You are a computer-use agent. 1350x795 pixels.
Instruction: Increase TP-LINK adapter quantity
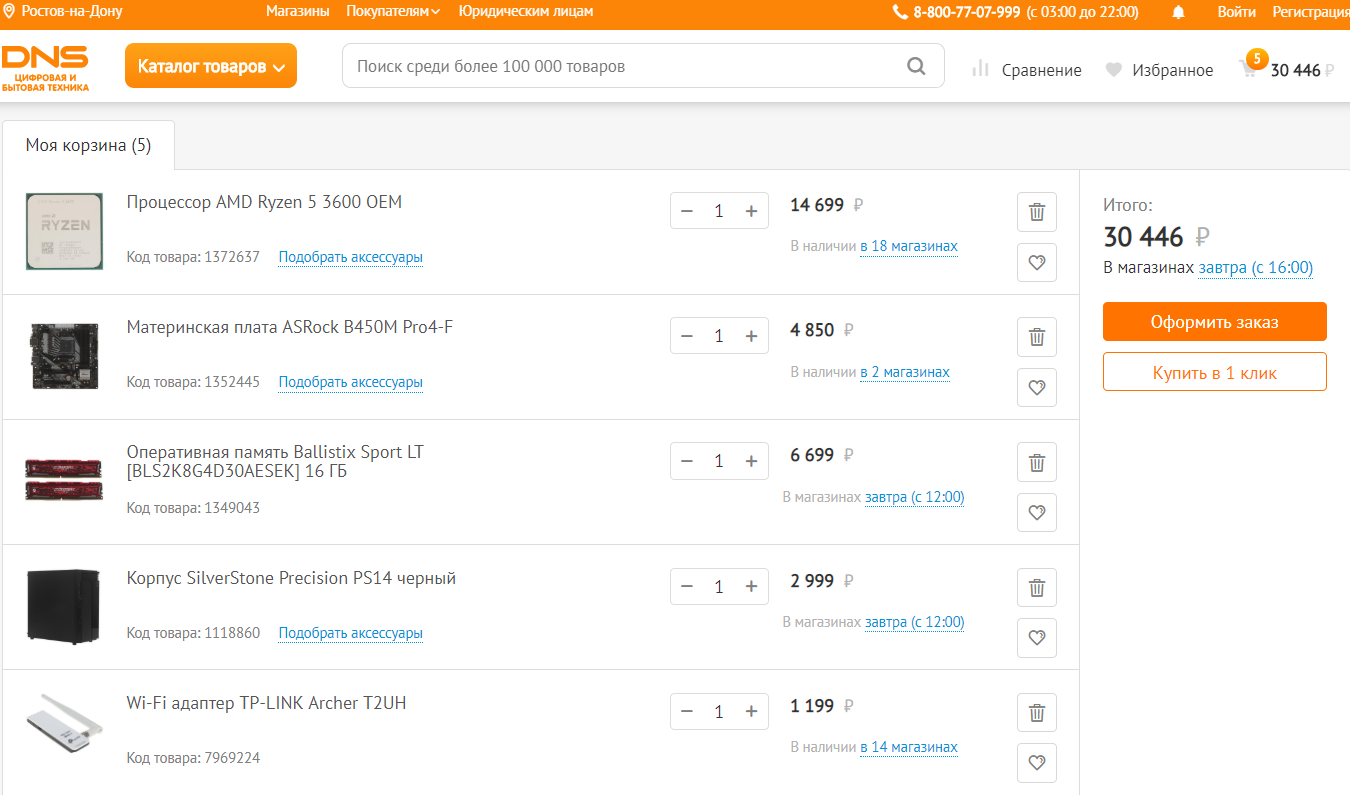(x=752, y=712)
